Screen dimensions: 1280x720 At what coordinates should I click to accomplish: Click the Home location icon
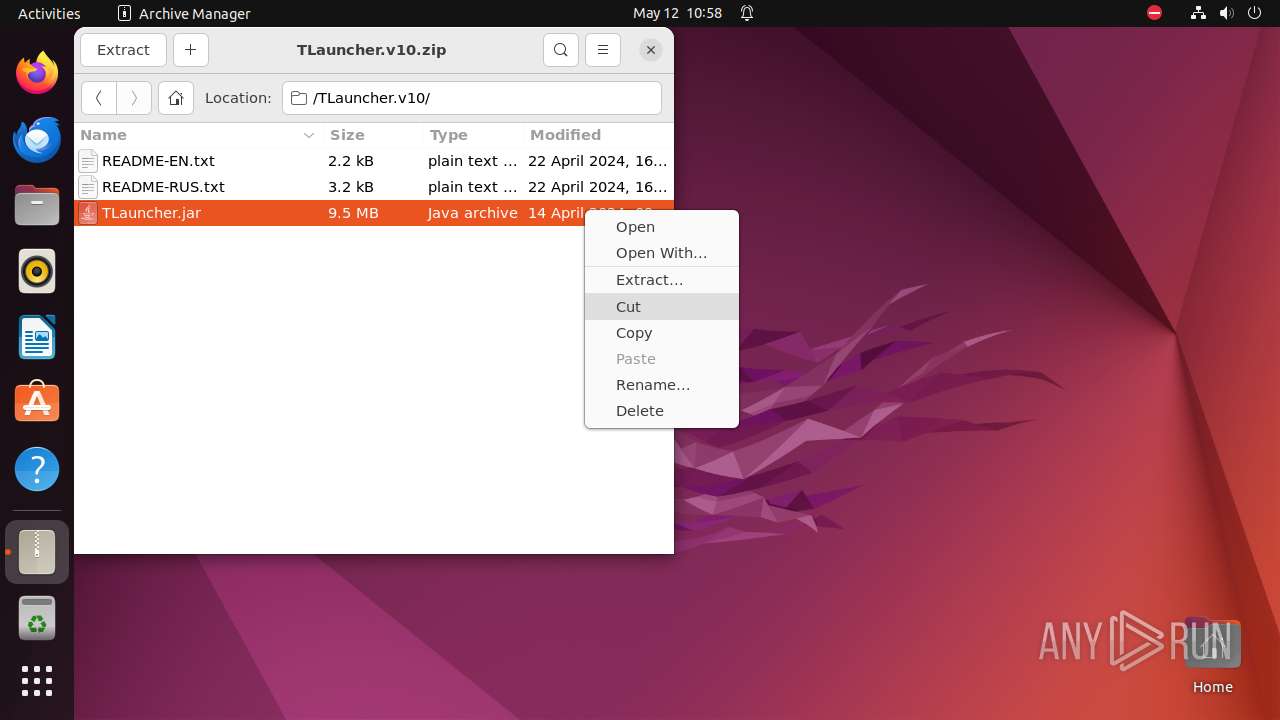[x=176, y=98]
